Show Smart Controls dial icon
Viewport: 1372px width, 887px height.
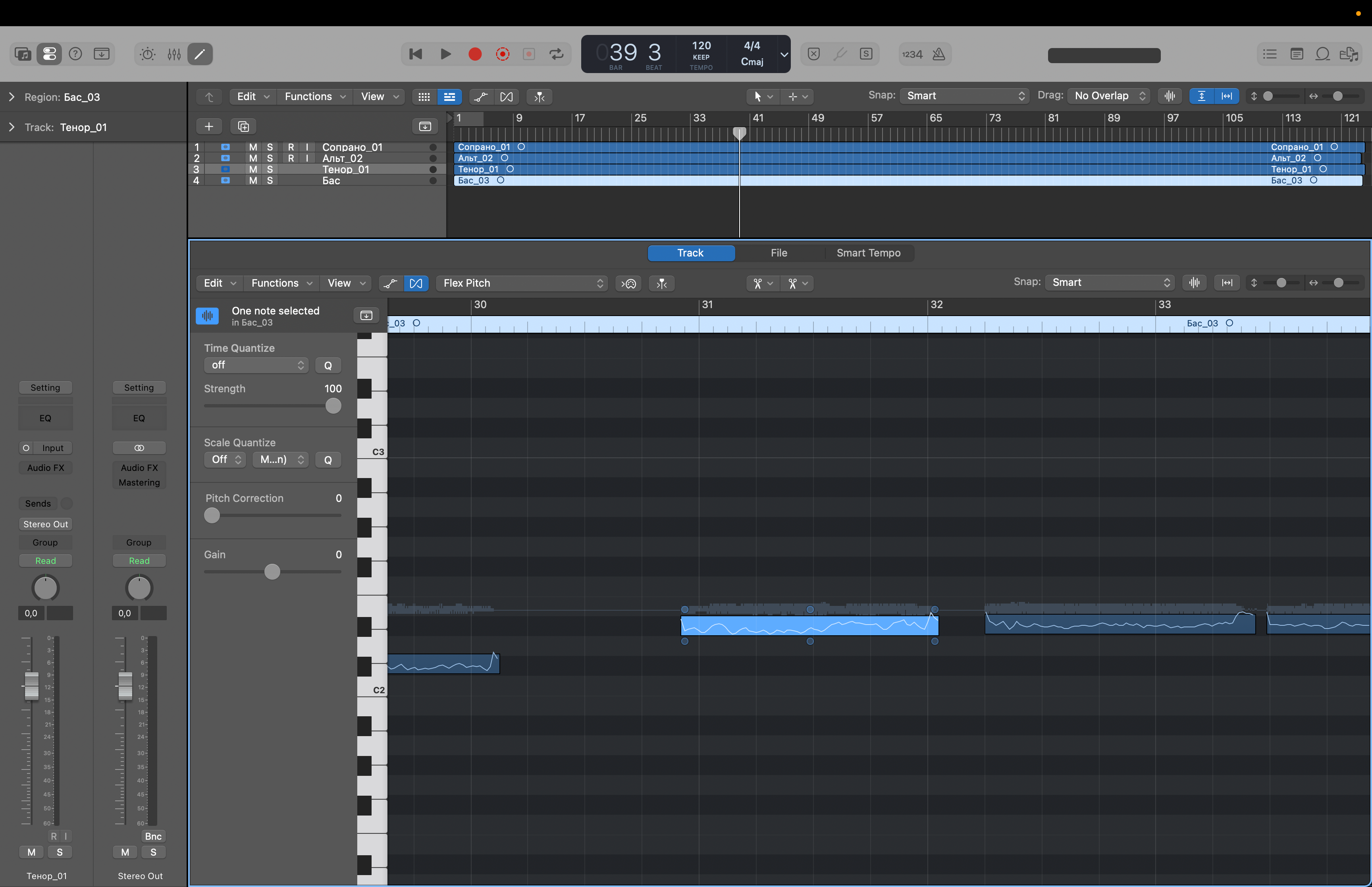[x=147, y=54]
